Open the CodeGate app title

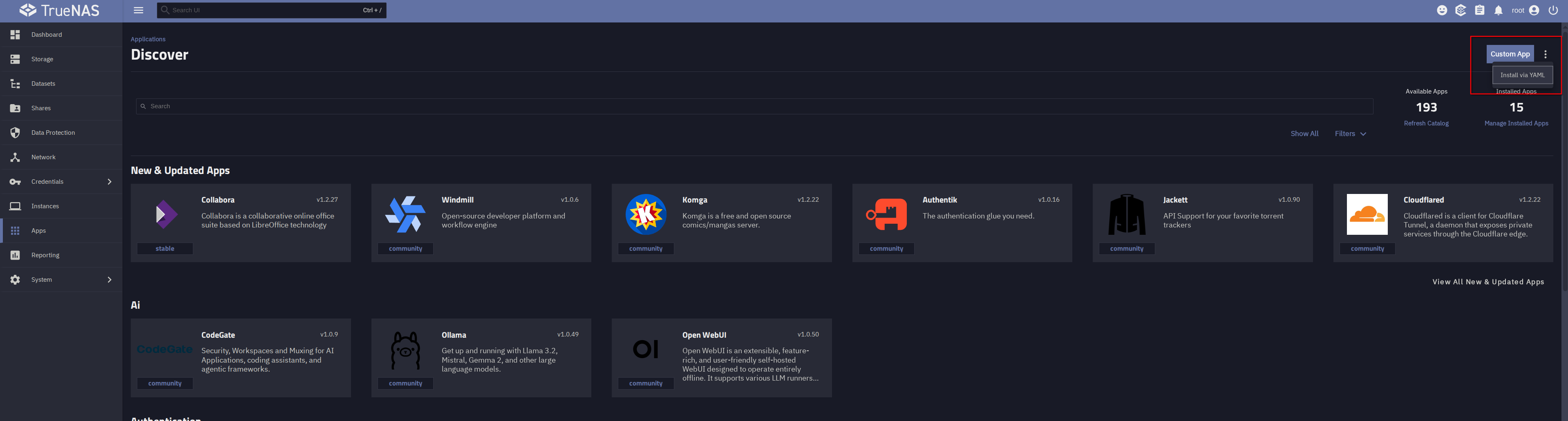coord(218,335)
